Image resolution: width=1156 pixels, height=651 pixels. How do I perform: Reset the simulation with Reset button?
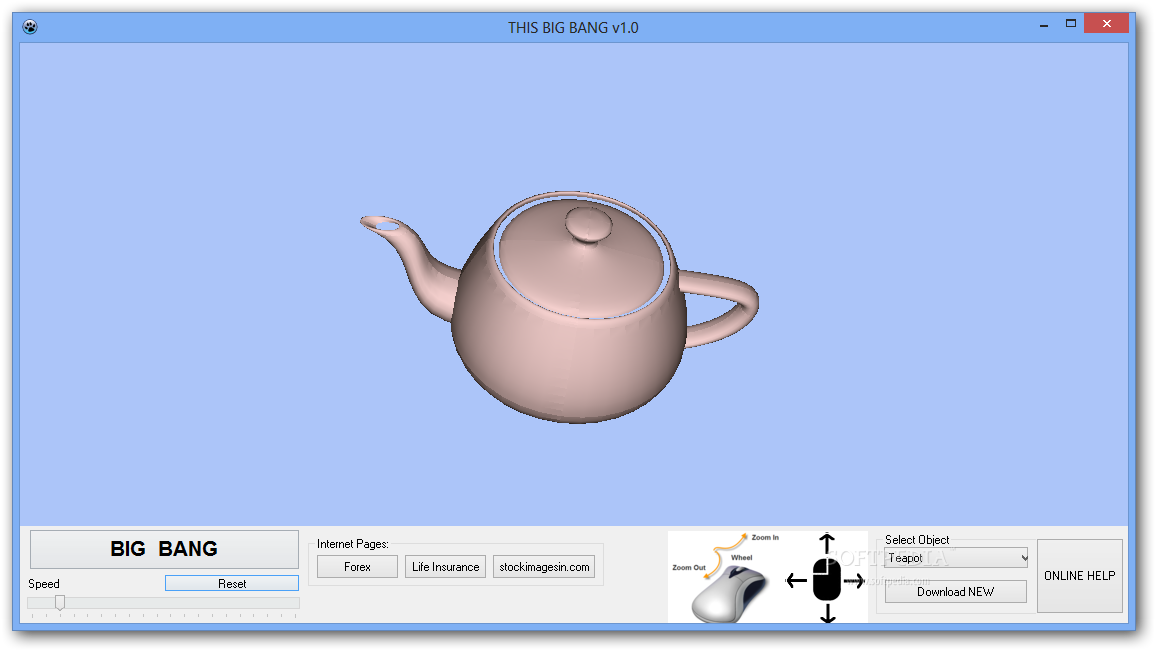[231, 583]
